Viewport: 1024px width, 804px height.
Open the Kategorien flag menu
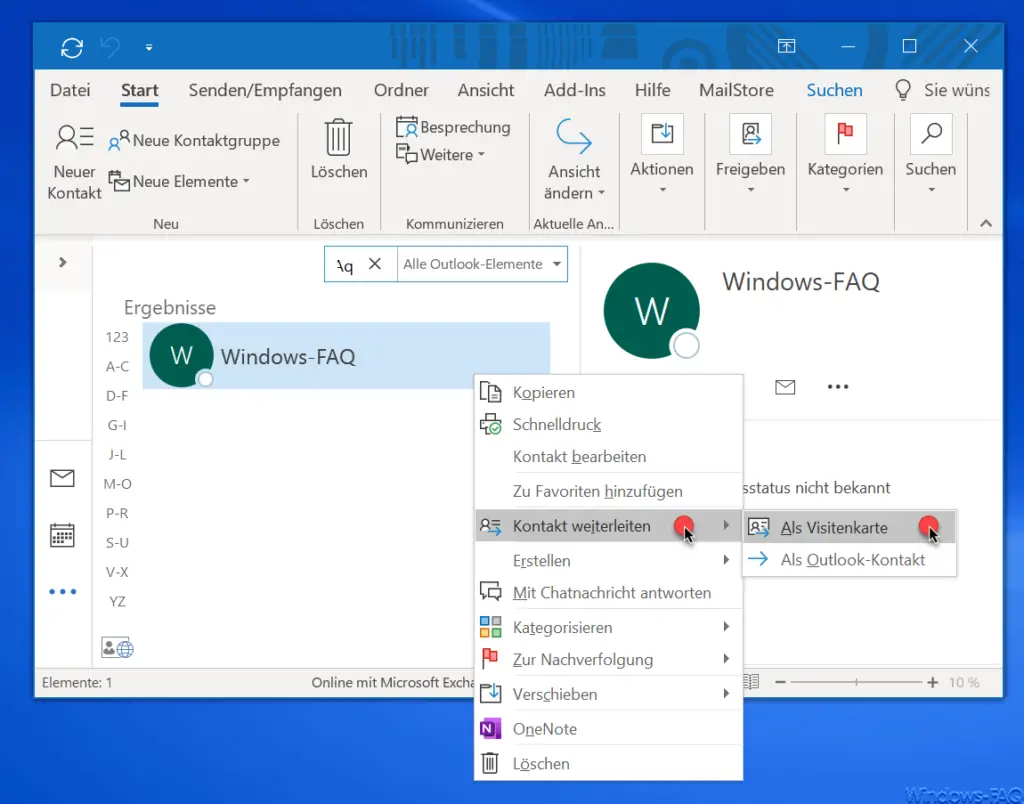coord(845,155)
